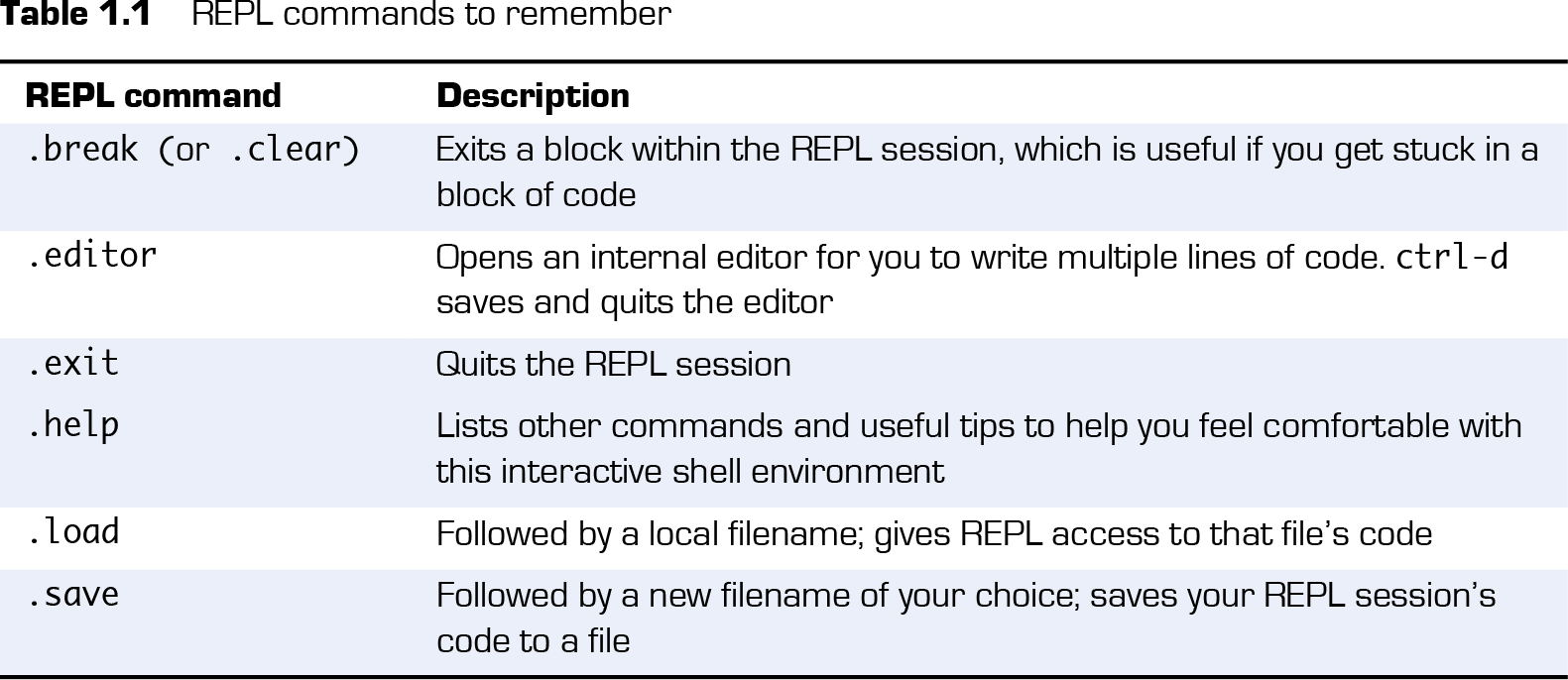
Task: Click the 'Followed by a local filename' description
Action: point(934,534)
